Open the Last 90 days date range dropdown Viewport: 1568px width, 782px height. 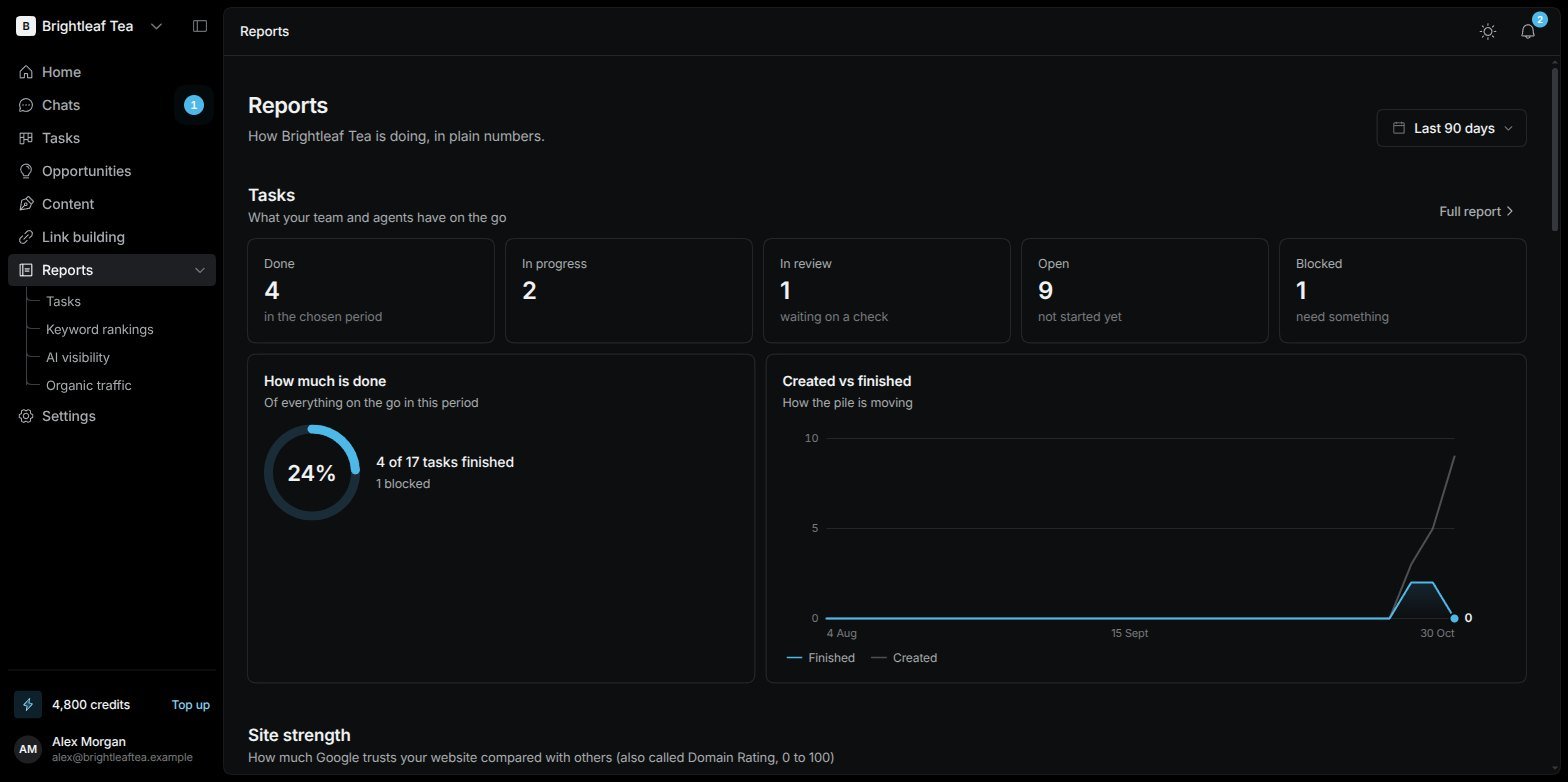[x=1451, y=128]
